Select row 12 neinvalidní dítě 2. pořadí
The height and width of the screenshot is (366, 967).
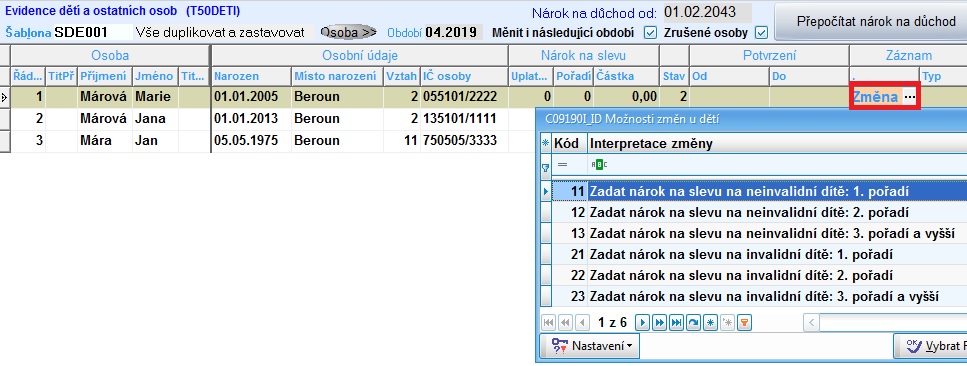[x=759, y=213]
